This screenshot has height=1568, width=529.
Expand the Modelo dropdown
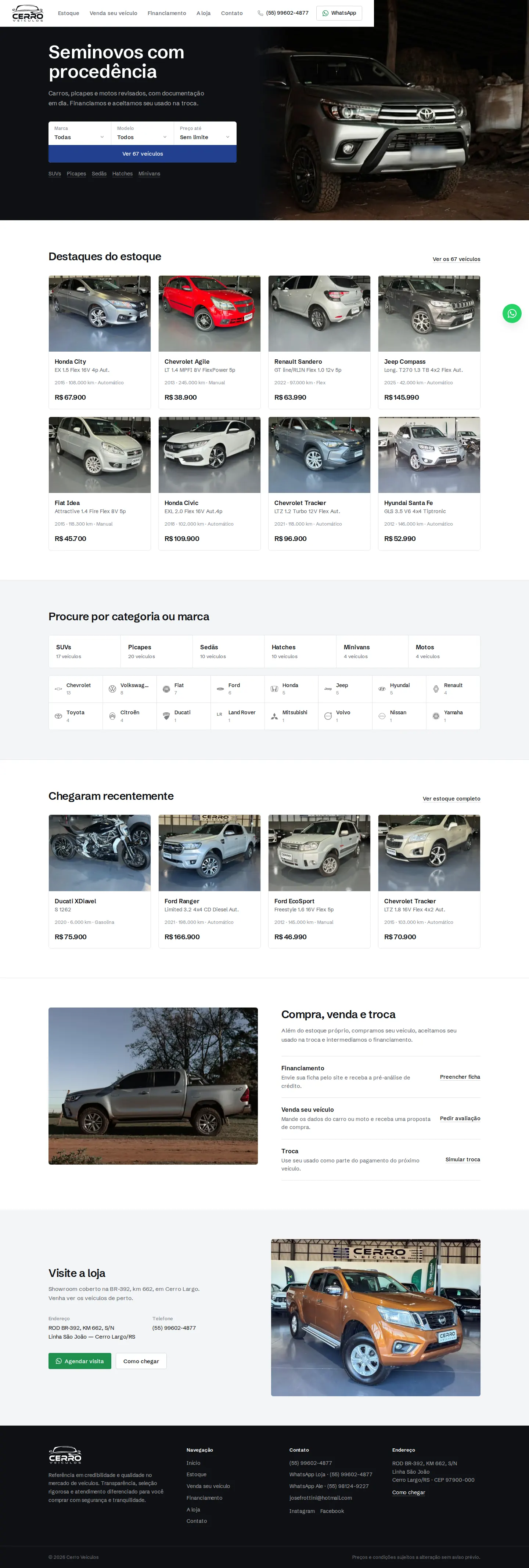(x=142, y=133)
